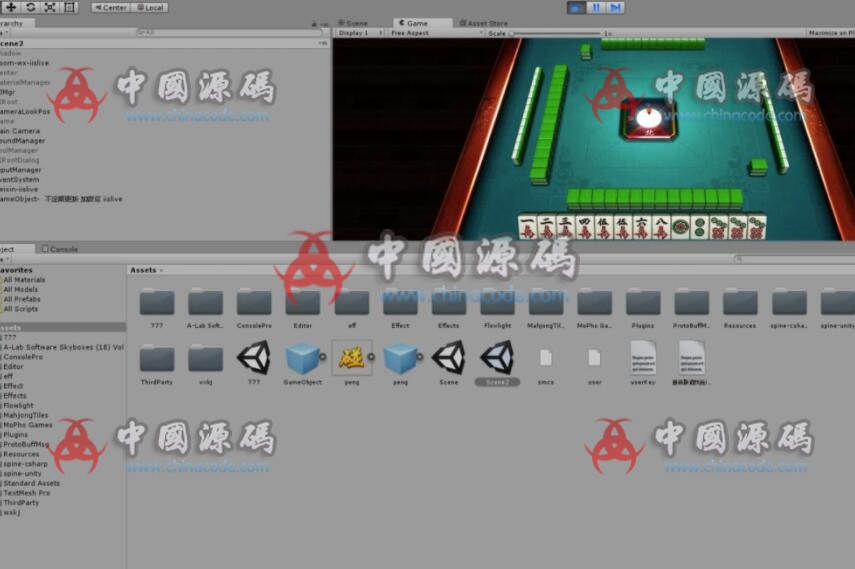Select SoundManager in the Hierarchy
This screenshot has width=855, height=569.
pyautogui.click(x=22, y=141)
